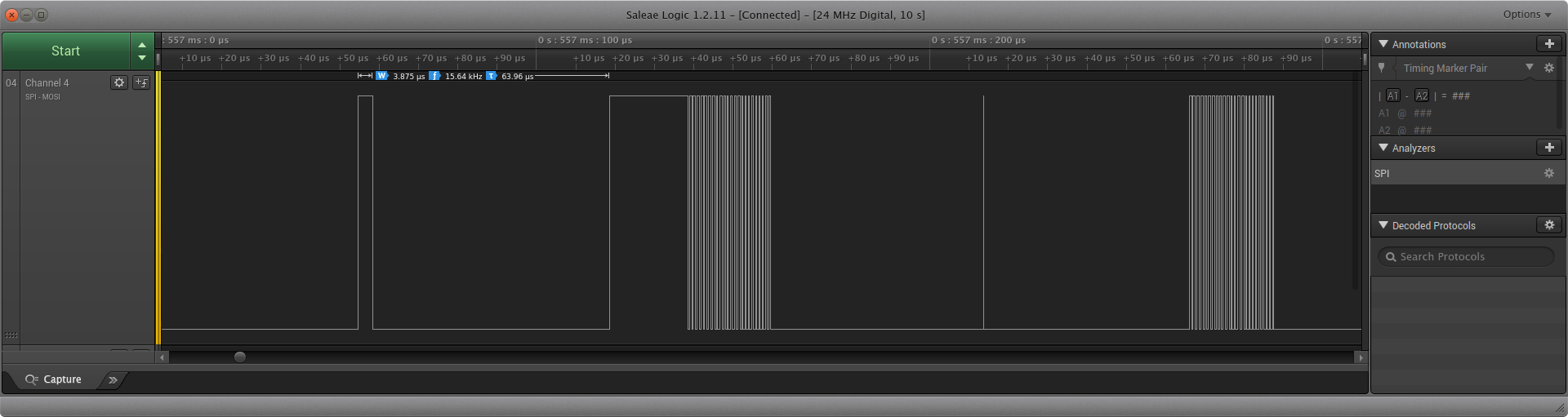The height and width of the screenshot is (417, 1568).
Task: Click the window resize grip corner
Action: click(x=1560, y=408)
